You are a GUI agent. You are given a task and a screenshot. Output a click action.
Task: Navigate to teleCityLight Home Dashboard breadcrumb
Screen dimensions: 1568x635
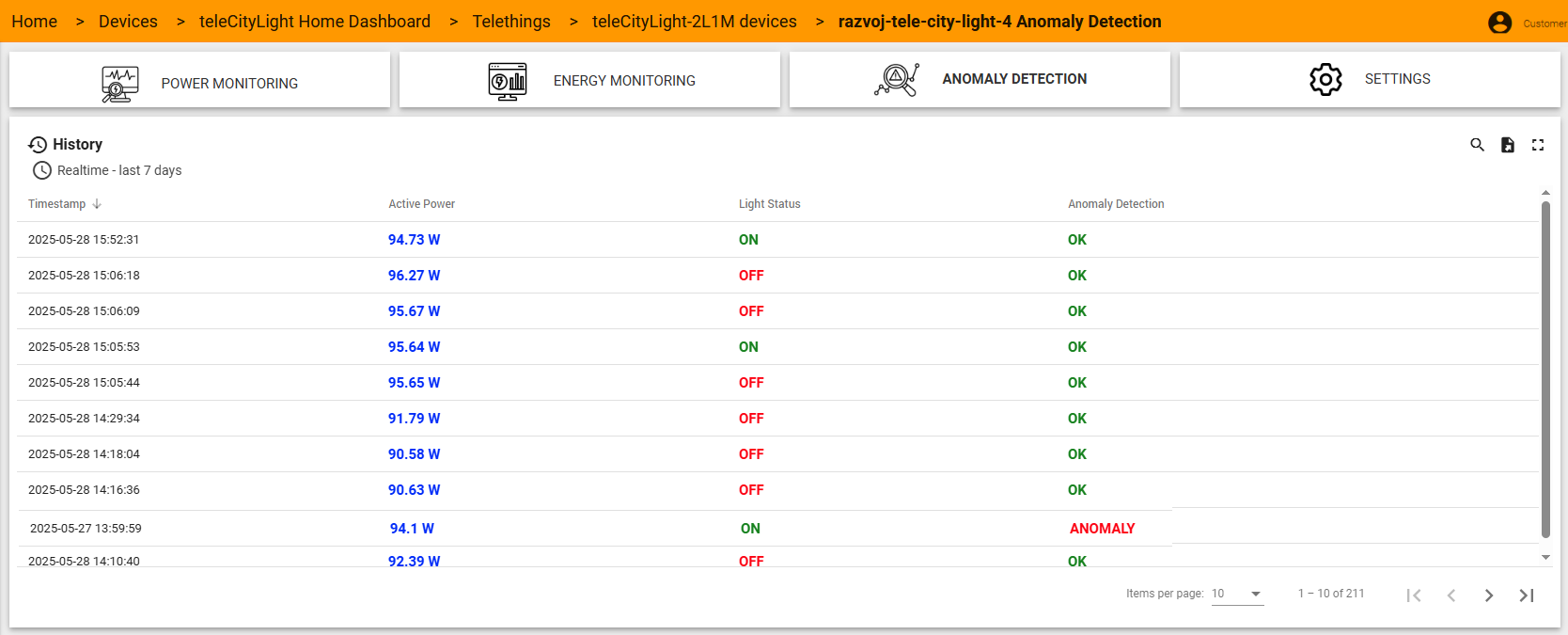coord(315,22)
